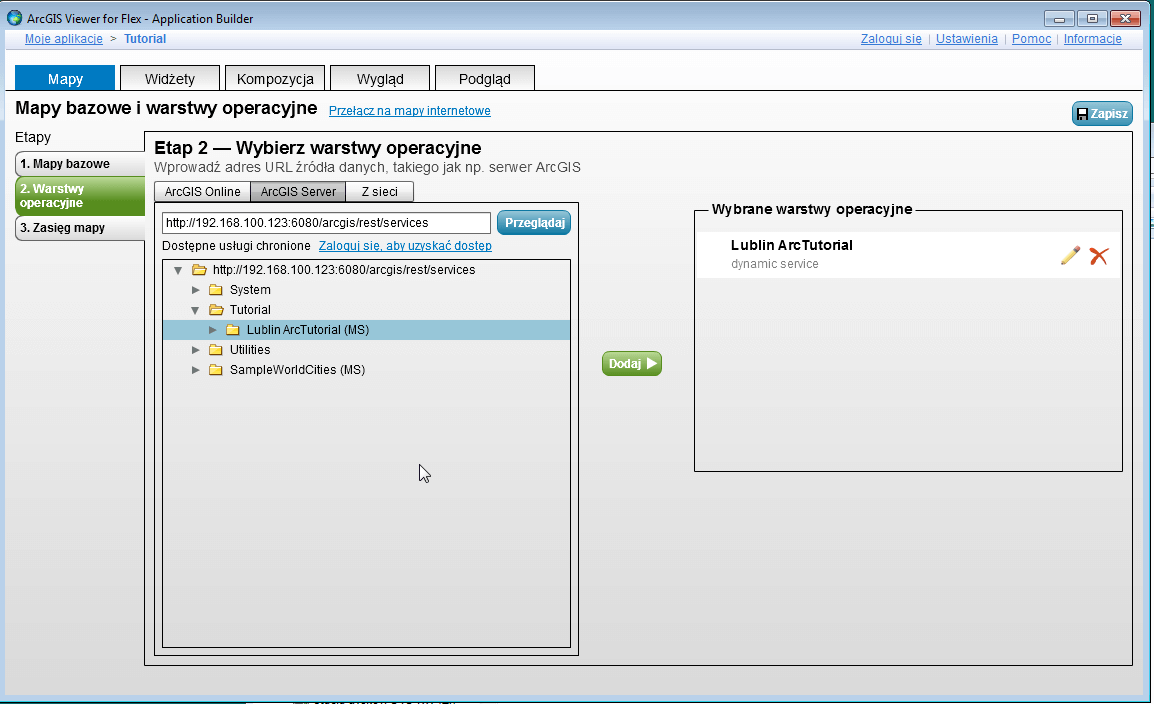Expand the Utilities folder arrow
Image resolution: width=1154 pixels, height=704 pixels.
(x=196, y=349)
